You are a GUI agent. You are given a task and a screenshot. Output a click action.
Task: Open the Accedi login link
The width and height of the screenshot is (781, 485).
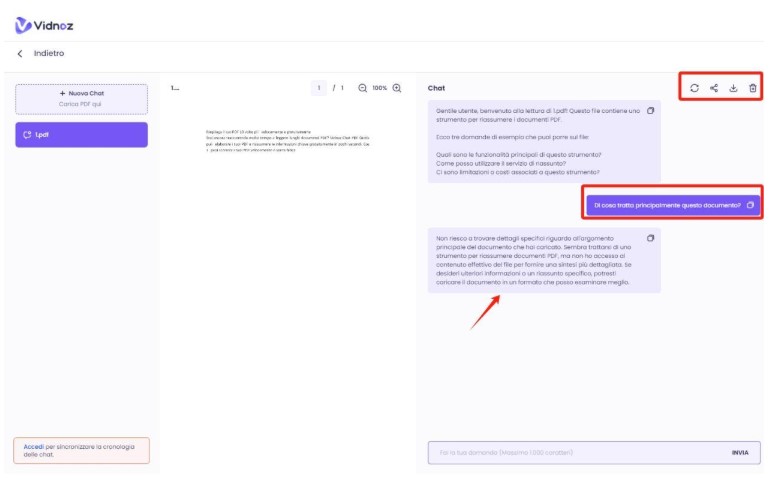coord(33,447)
